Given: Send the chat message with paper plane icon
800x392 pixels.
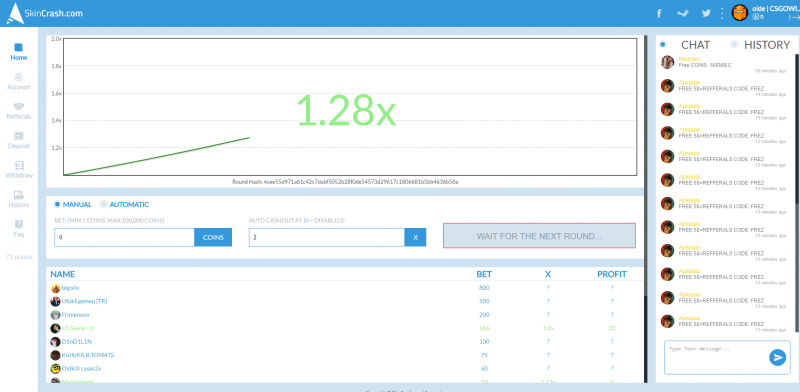Looking at the screenshot, I should click(x=777, y=357).
